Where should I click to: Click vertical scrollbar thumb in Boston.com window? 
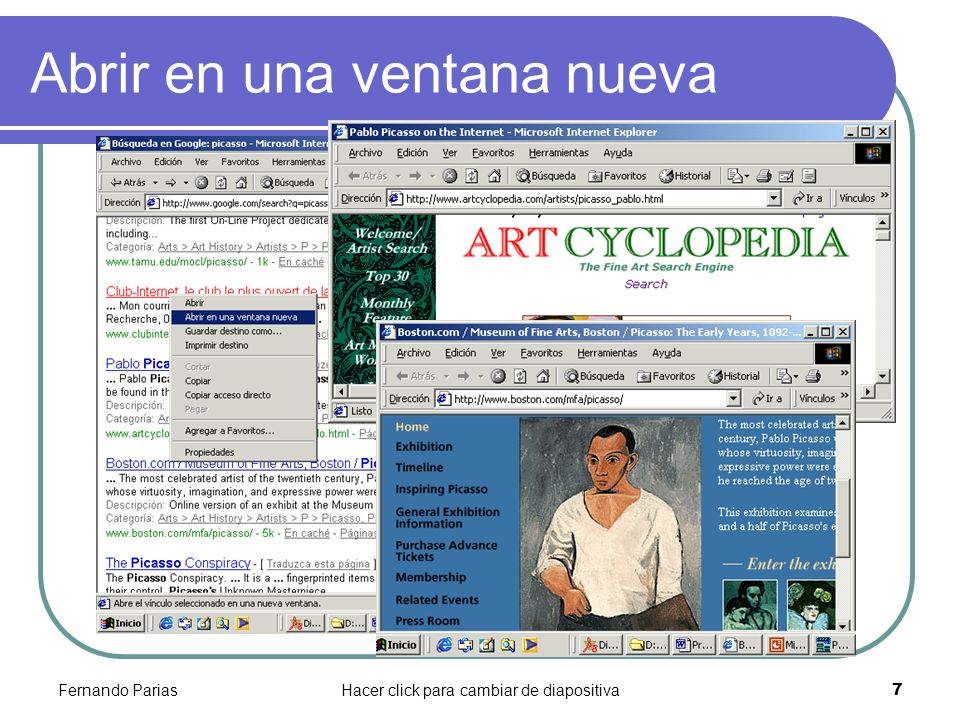coord(843,518)
